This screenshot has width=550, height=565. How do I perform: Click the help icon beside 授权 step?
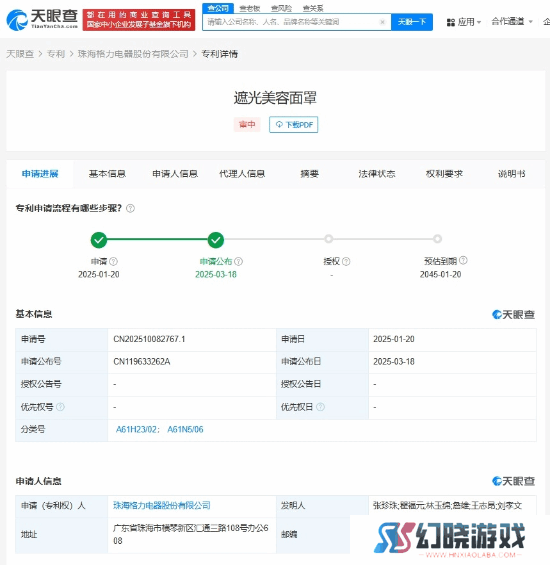[x=346, y=261]
